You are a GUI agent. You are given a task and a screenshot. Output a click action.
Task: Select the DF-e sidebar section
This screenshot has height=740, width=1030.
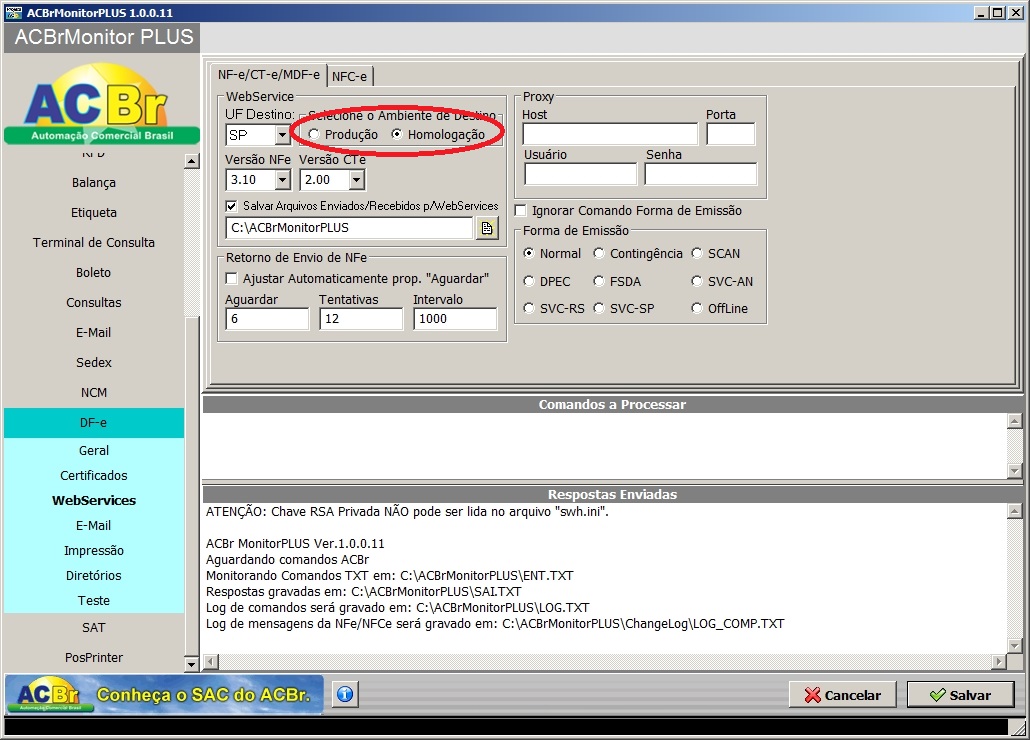pyautogui.click(x=94, y=423)
